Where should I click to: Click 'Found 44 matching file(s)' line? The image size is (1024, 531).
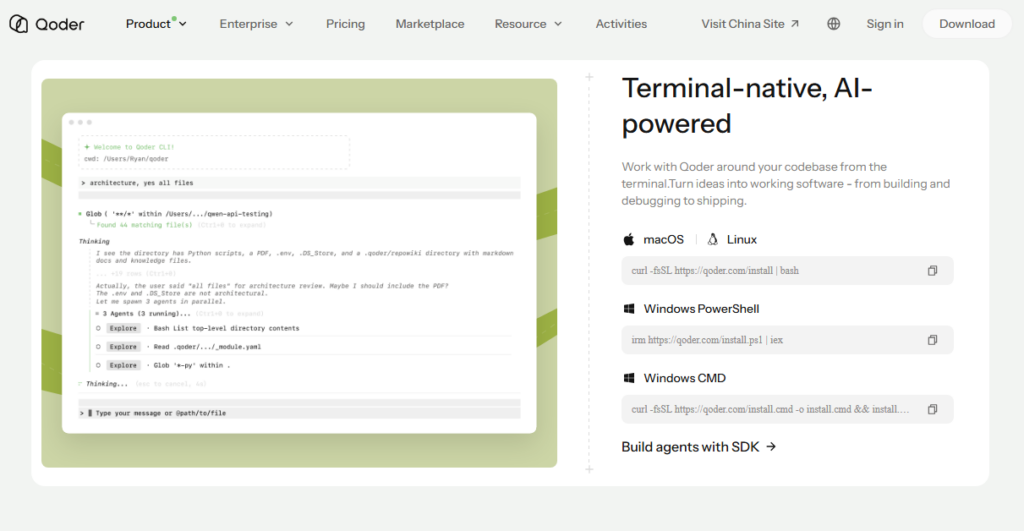[x=144, y=225]
